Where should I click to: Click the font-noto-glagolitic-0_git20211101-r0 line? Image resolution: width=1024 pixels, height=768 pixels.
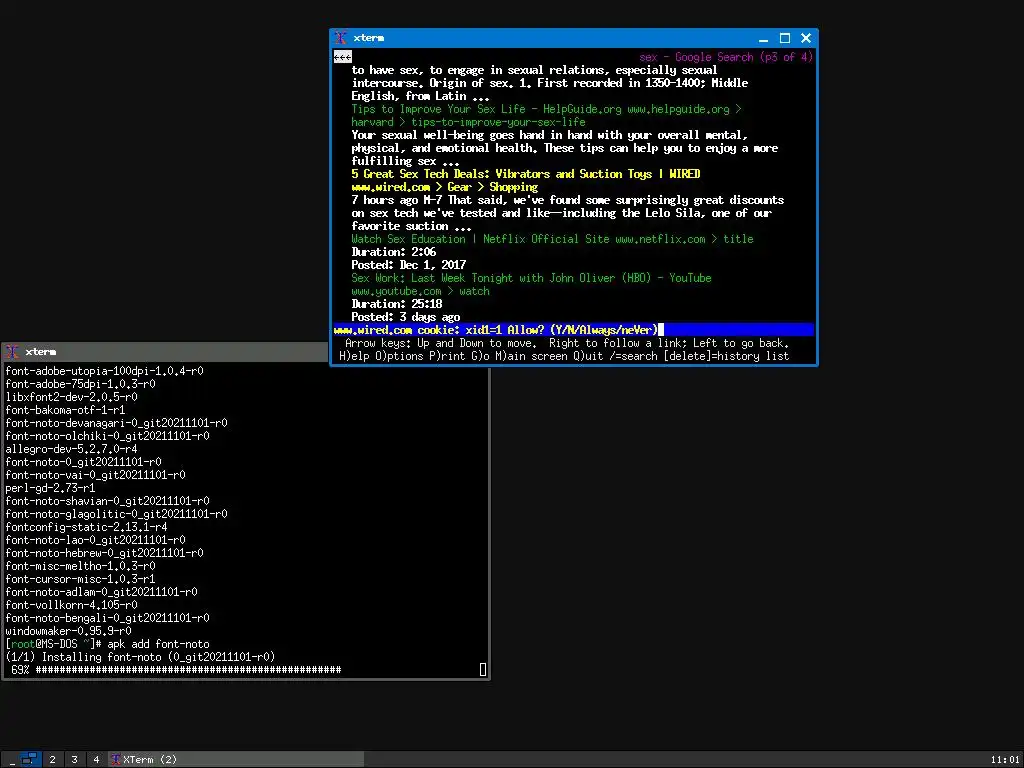click(116, 514)
